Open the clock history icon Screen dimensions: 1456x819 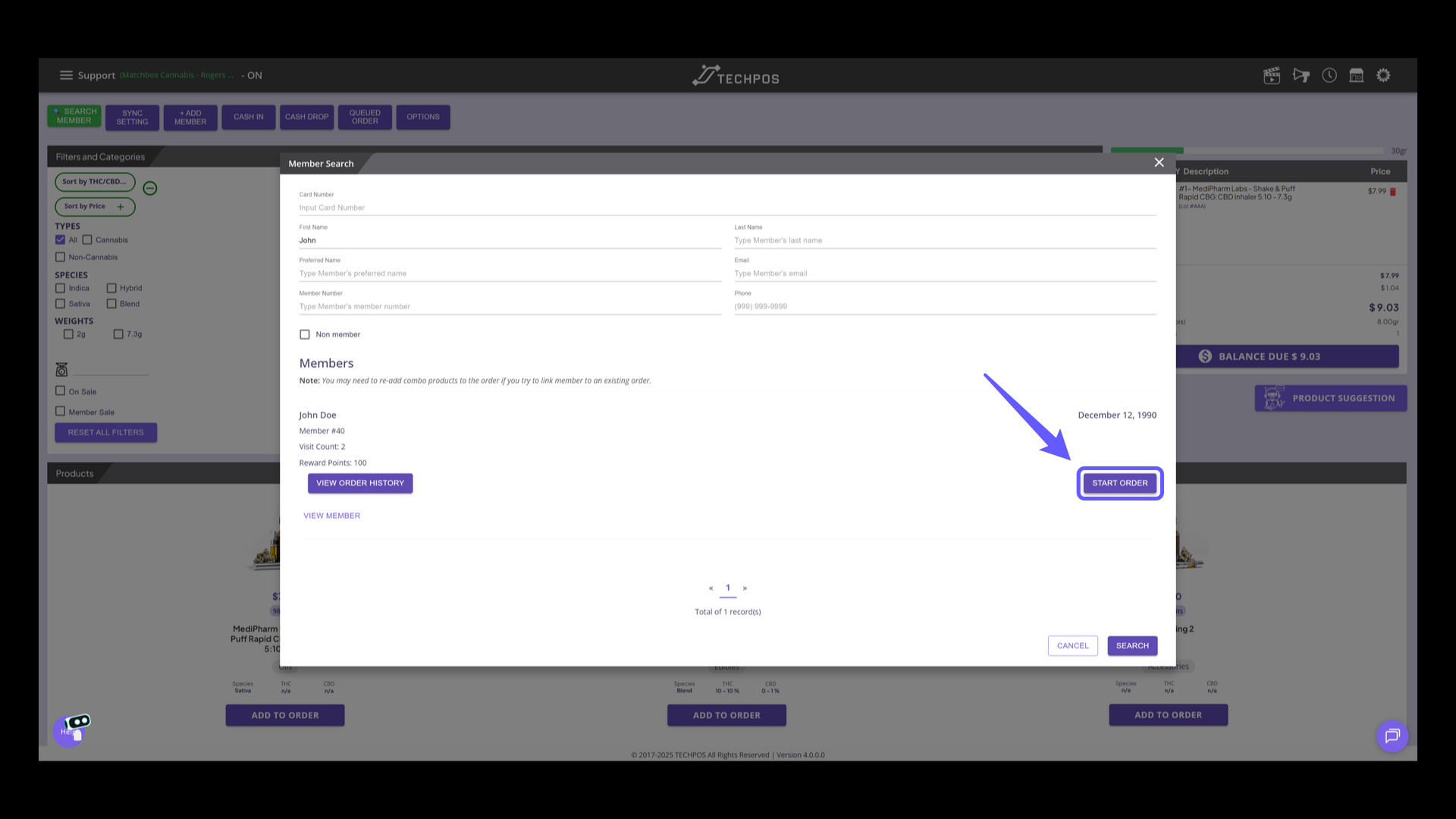tap(1329, 75)
